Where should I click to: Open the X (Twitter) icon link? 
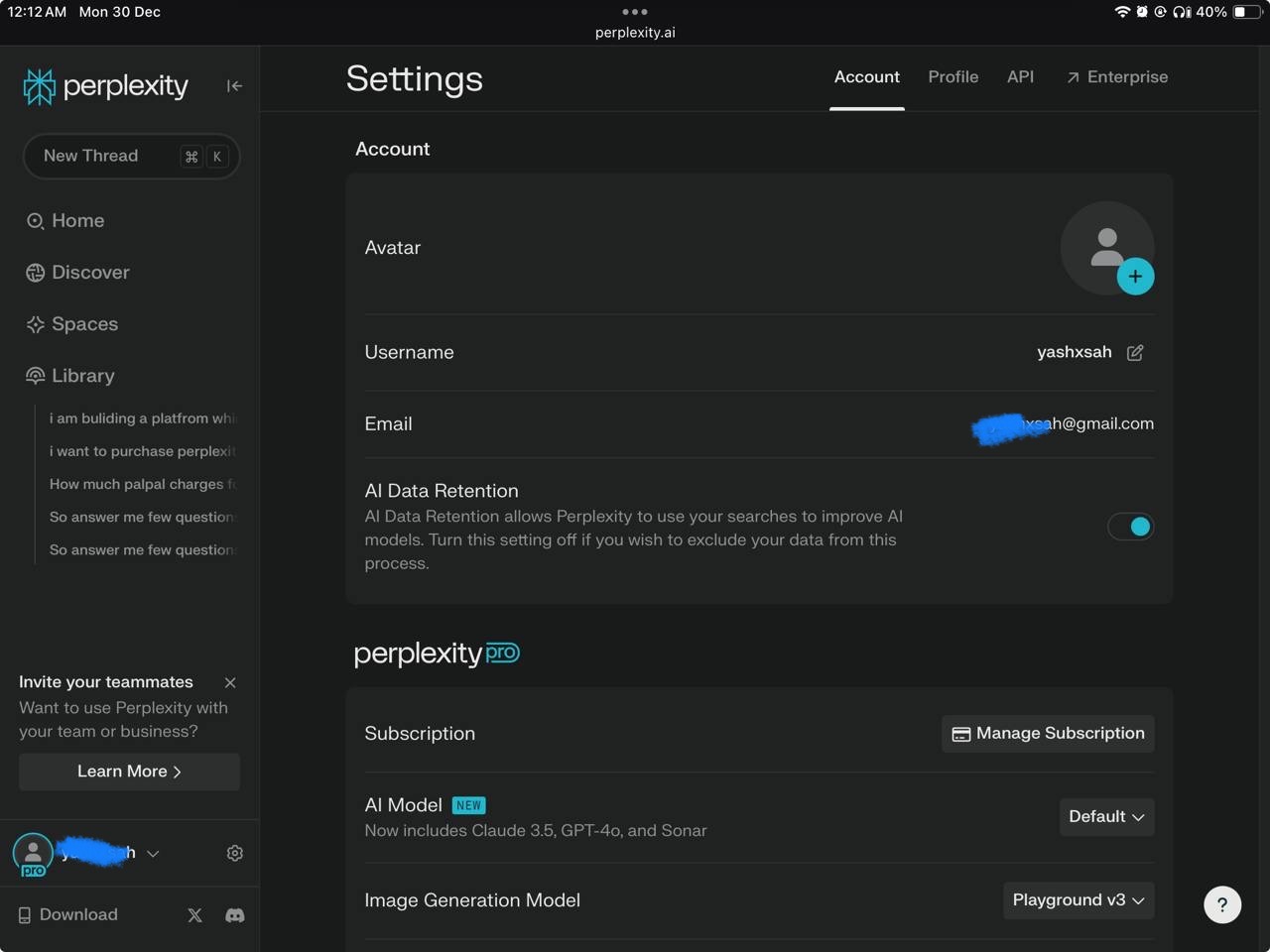(194, 915)
